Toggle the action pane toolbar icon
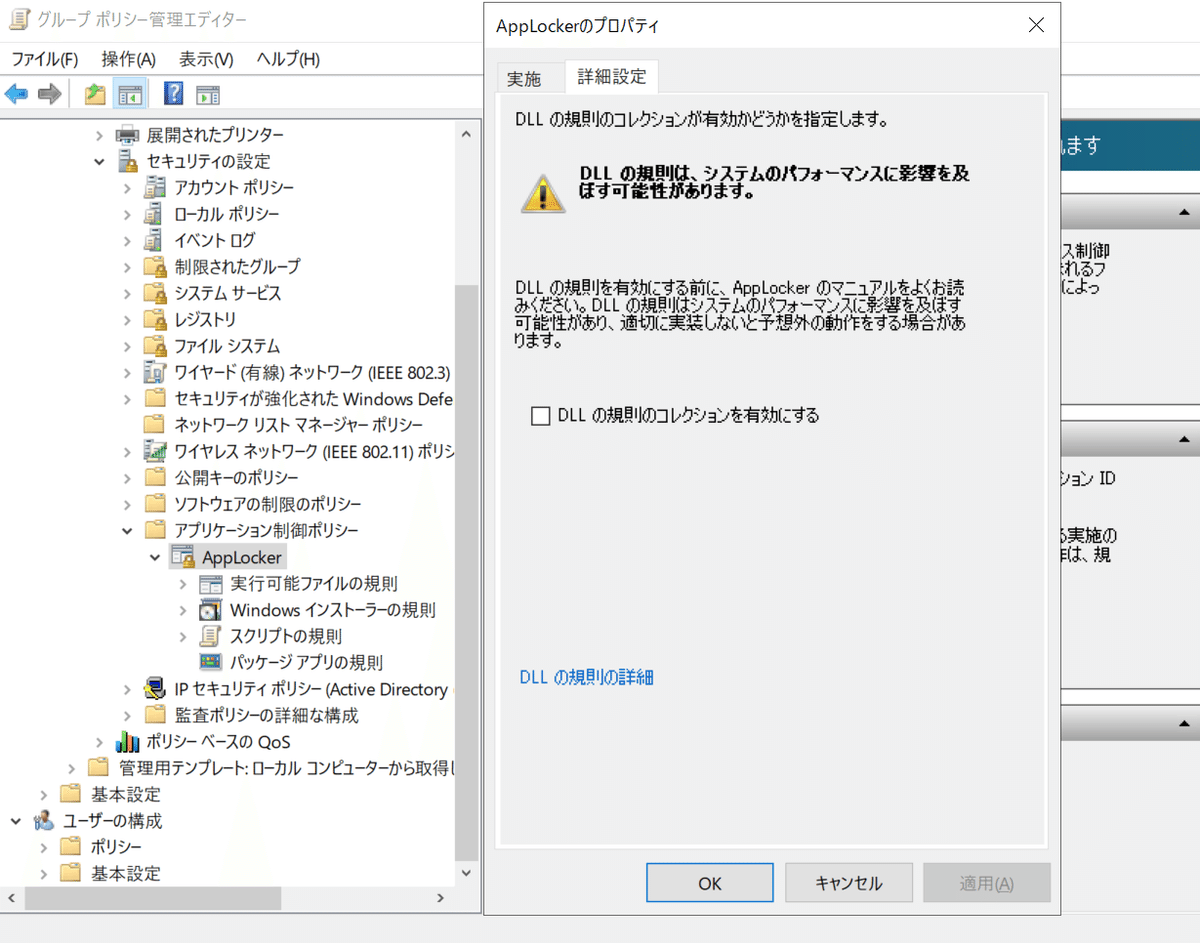1200x943 pixels. pyautogui.click(x=208, y=95)
